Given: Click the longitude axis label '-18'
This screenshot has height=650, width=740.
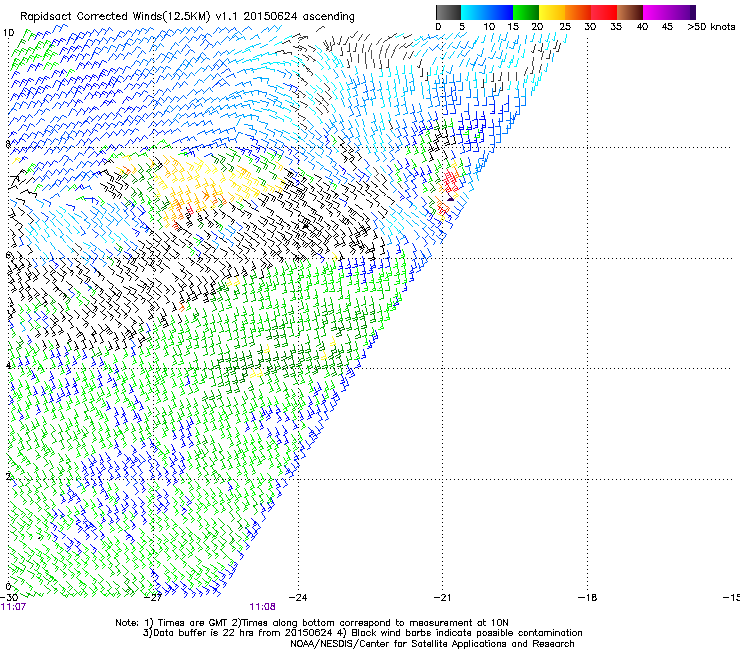Looking at the screenshot, I should [587, 598].
